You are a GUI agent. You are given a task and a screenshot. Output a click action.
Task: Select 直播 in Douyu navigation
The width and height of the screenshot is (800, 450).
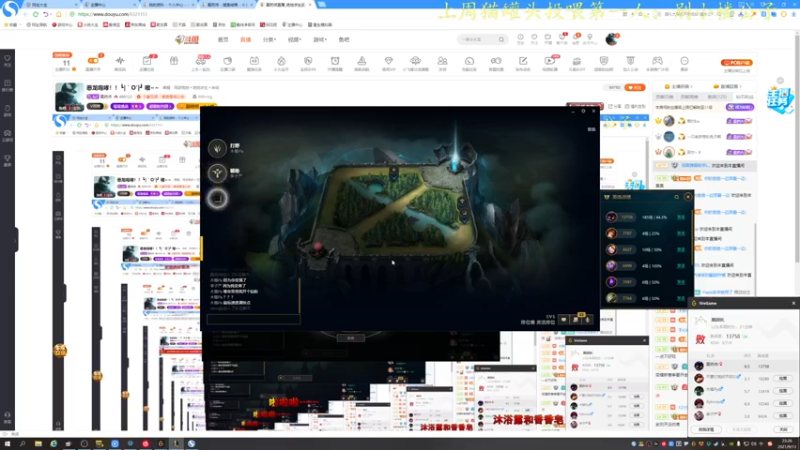(245, 39)
